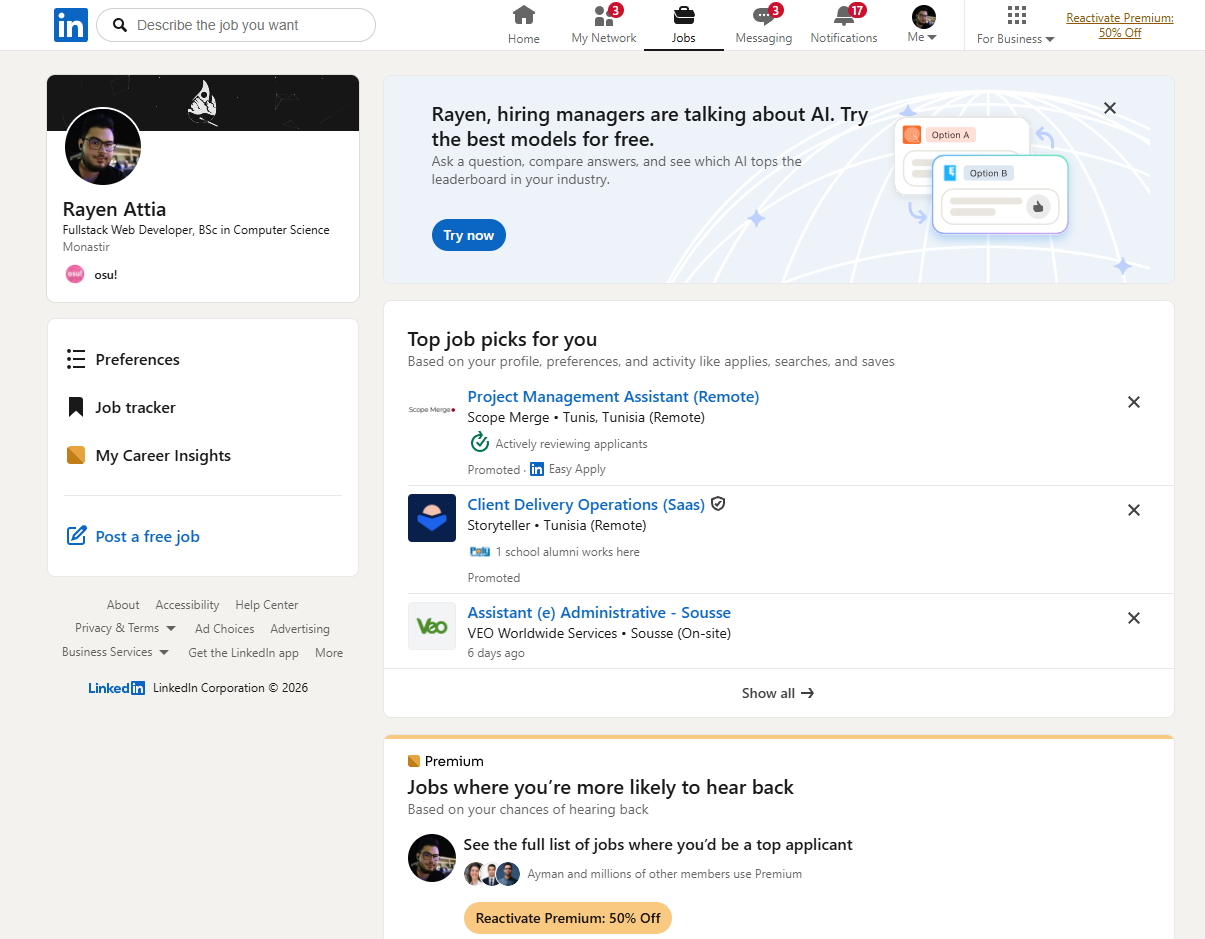This screenshot has height=939, width=1205.
Task: Click the More footer link
Action: click(x=329, y=653)
